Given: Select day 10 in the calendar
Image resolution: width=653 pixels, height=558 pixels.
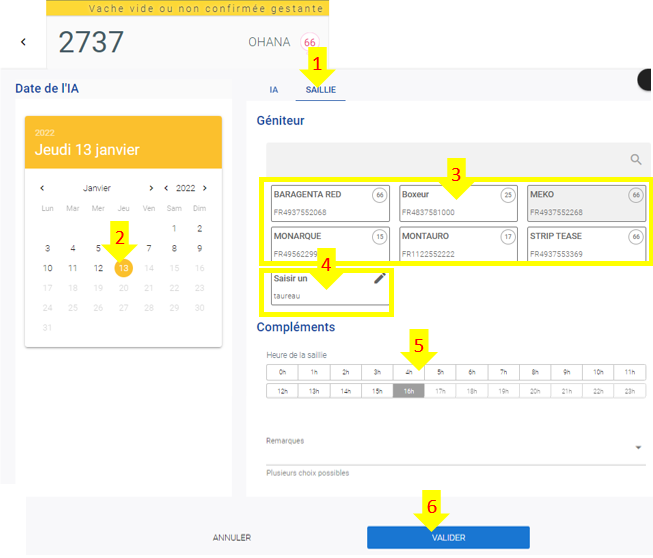Looking at the screenshot, I should click(47, 268).
